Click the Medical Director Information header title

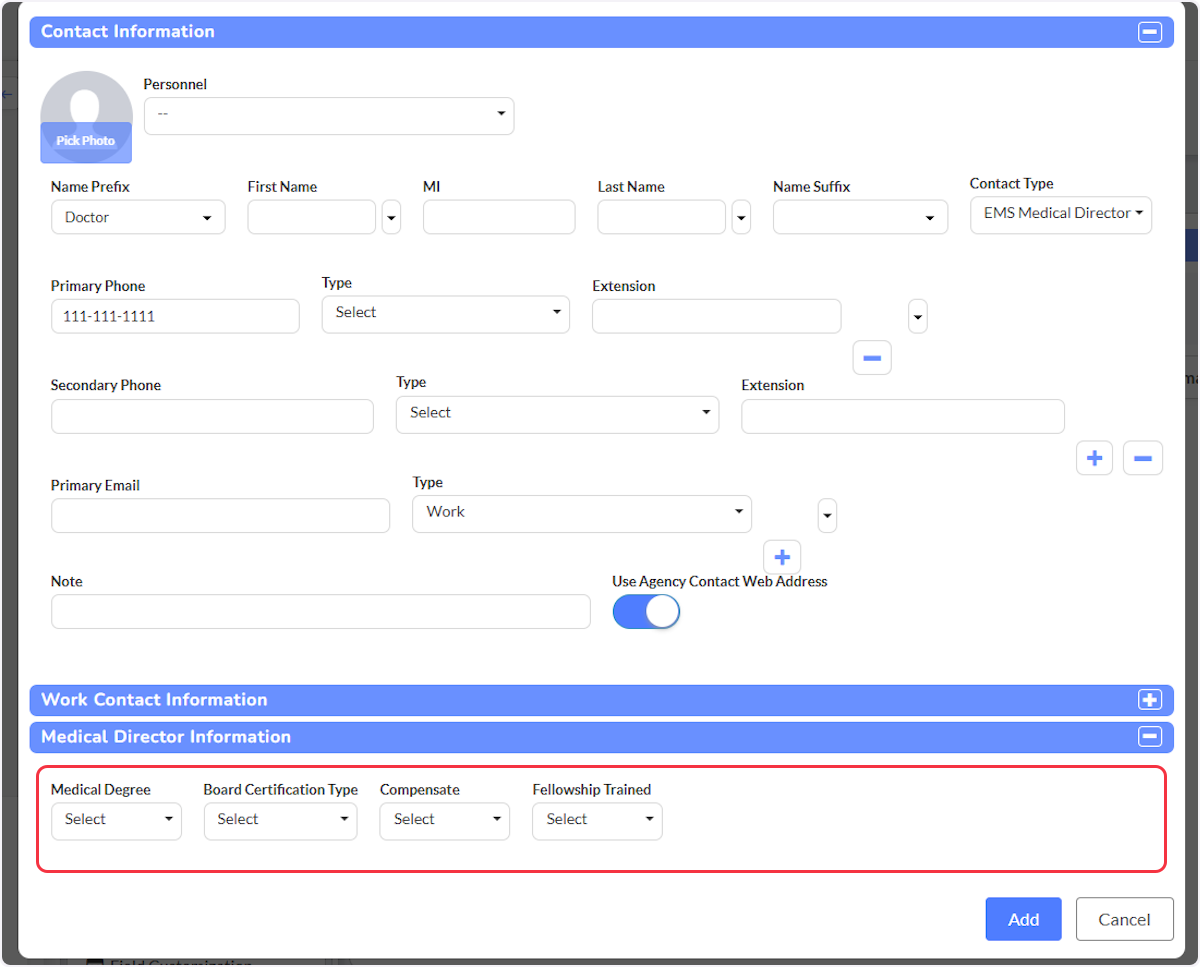[x=166, y=737]
